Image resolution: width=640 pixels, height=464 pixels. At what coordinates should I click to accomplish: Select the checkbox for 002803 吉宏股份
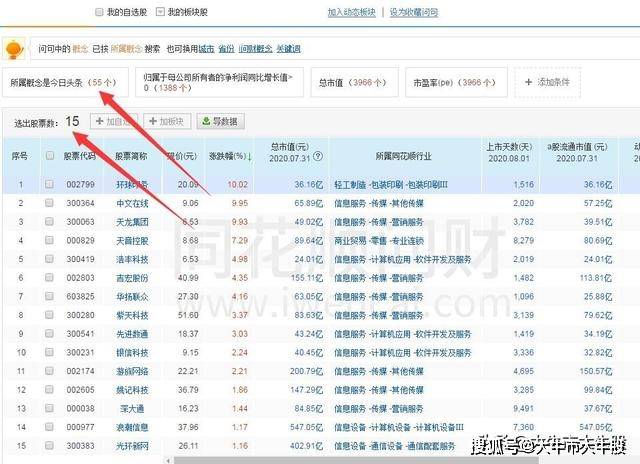[x=49, y=278]
